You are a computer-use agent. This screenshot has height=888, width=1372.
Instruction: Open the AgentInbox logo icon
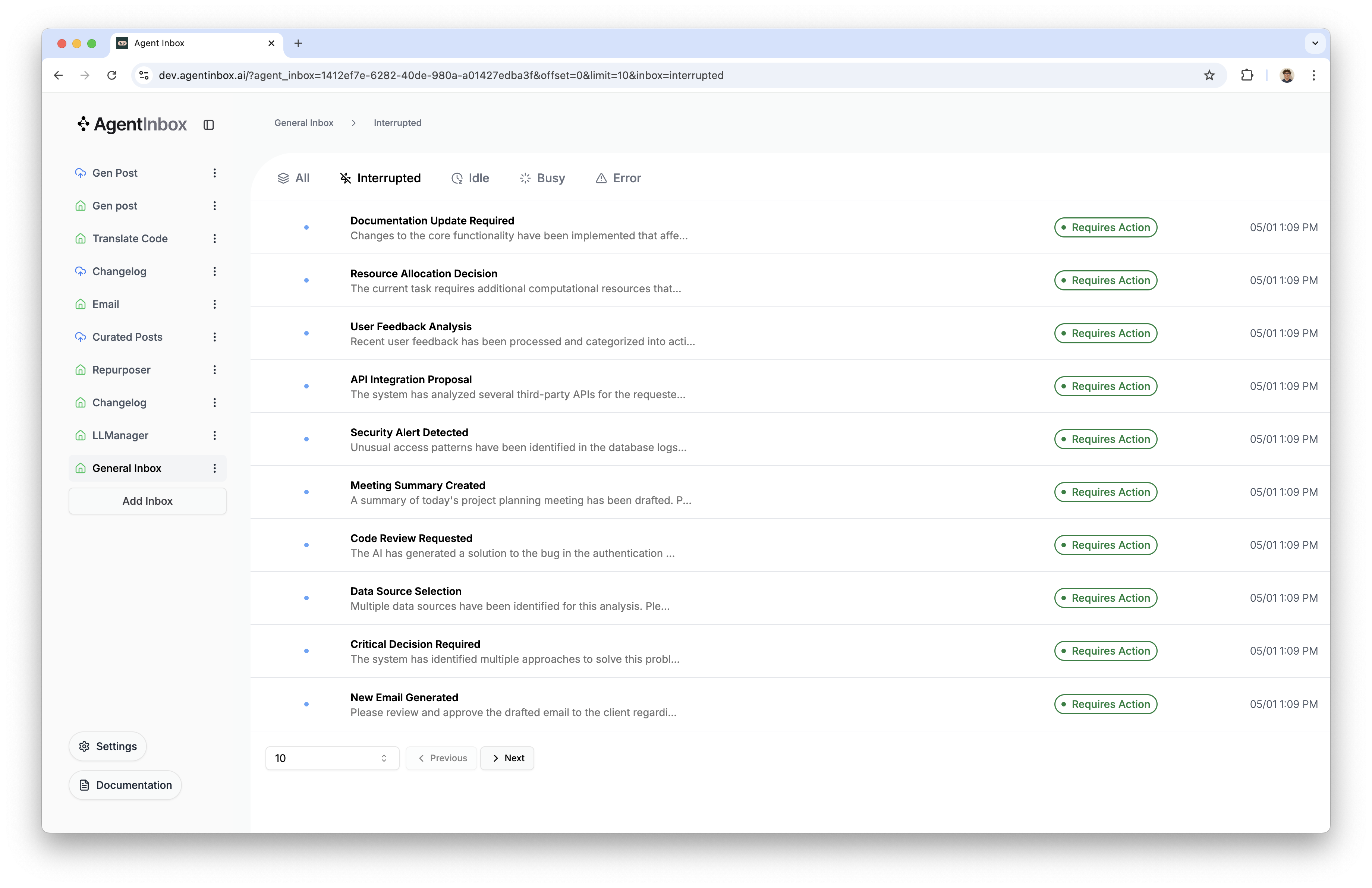[83, 125]
